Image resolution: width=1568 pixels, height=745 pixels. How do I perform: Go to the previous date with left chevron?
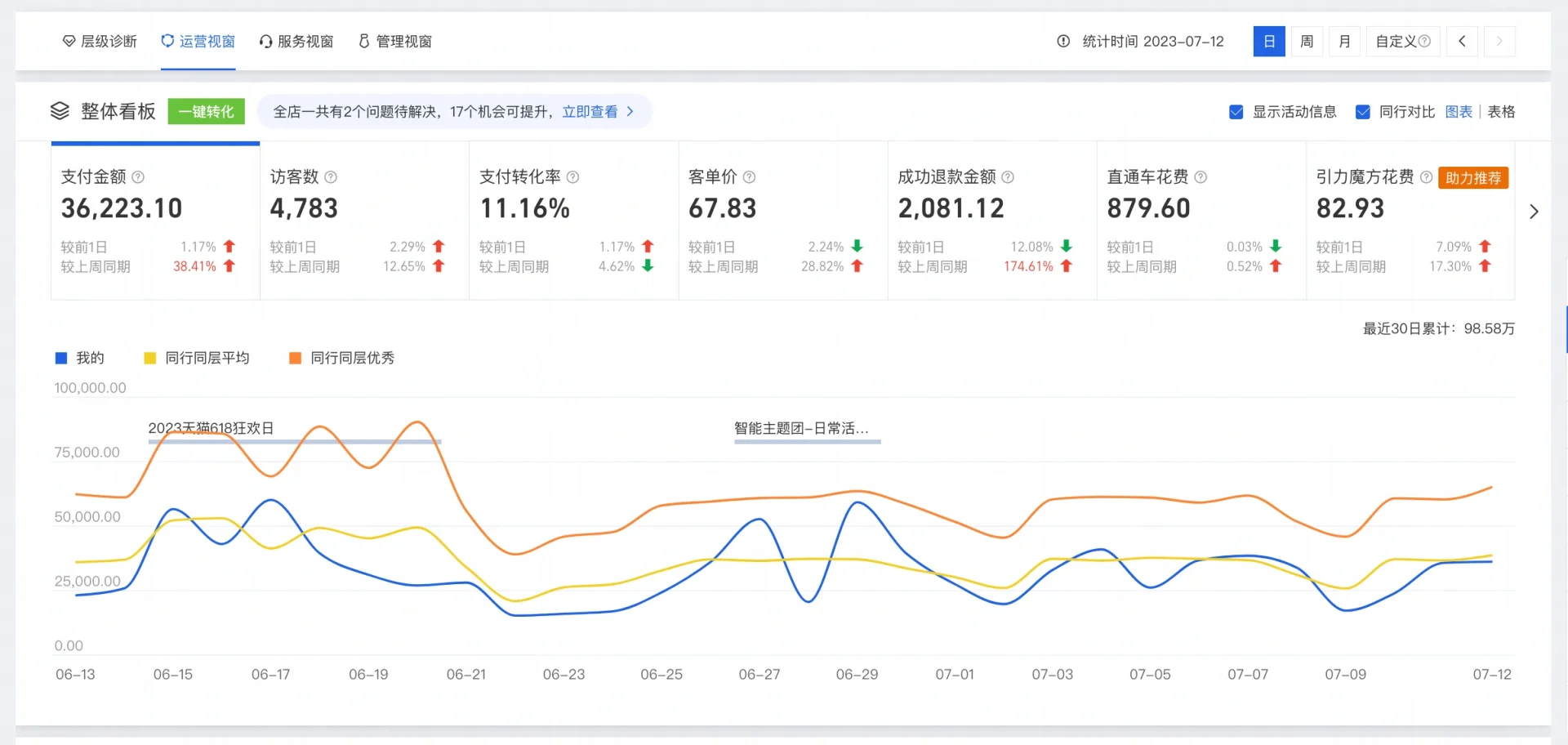click(1462, 41)
